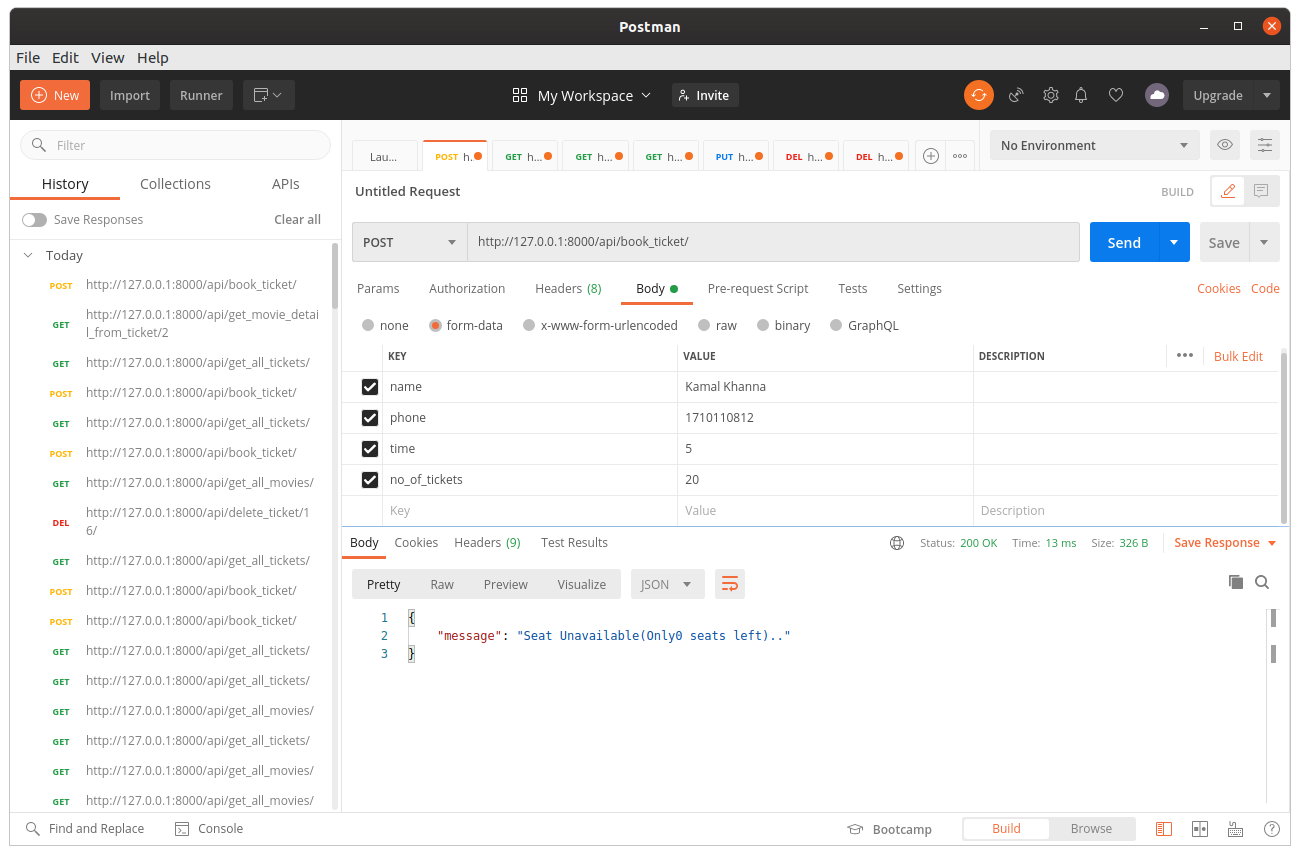Add a new request tab with plus icon
Viewport: 1300px width, 855px height.
pyautogui.click(x=931, y=156)
